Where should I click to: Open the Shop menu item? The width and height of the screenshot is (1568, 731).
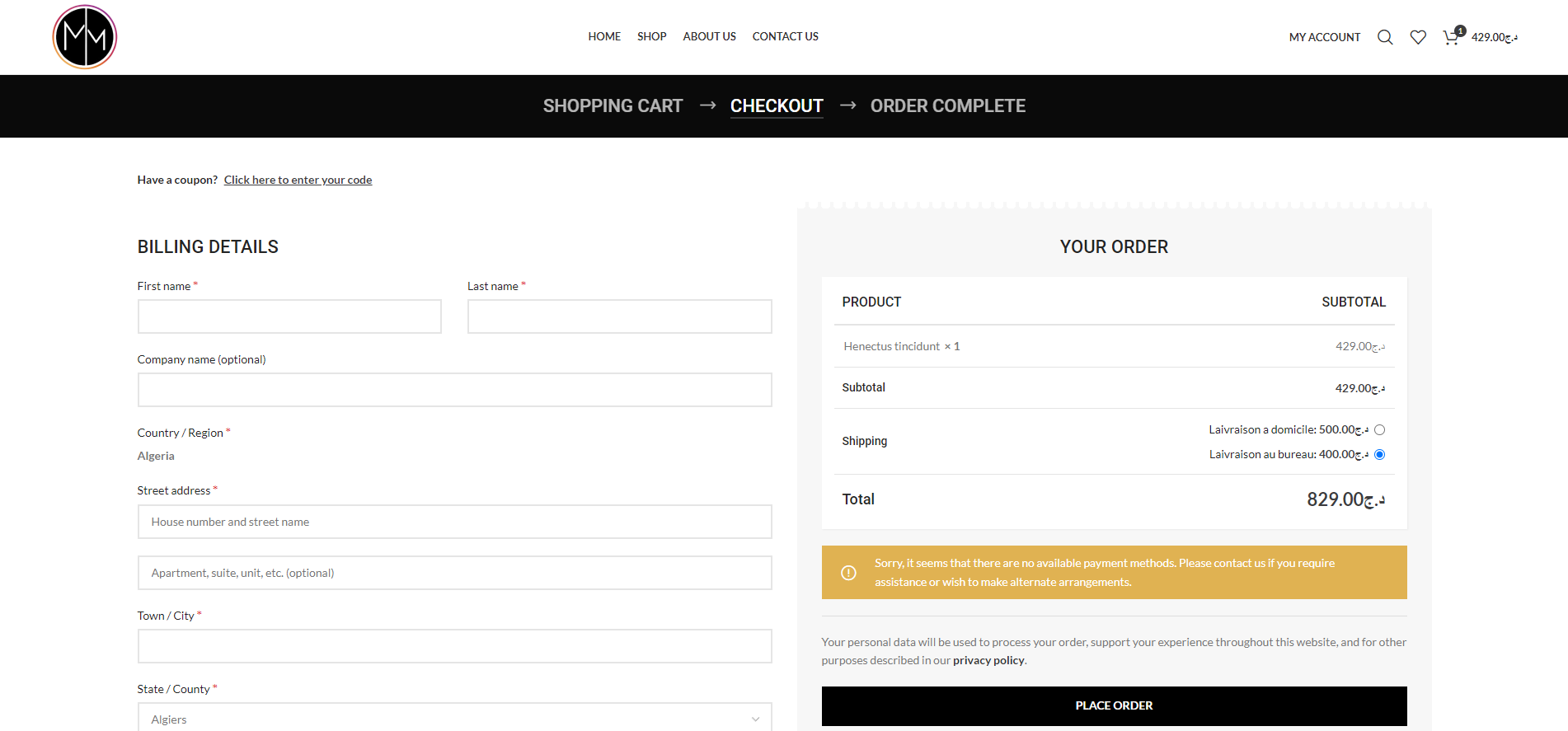[x=651, y=36]
